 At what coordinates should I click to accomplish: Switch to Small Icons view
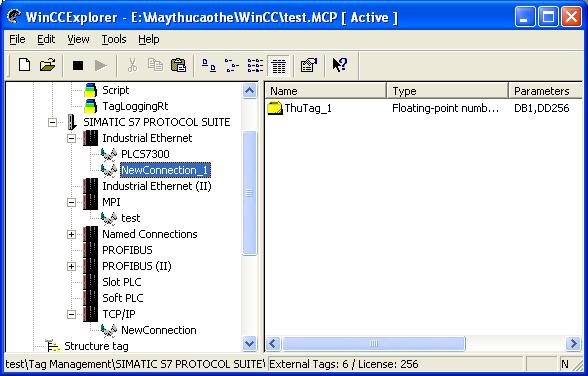click(x=232, y=65)
